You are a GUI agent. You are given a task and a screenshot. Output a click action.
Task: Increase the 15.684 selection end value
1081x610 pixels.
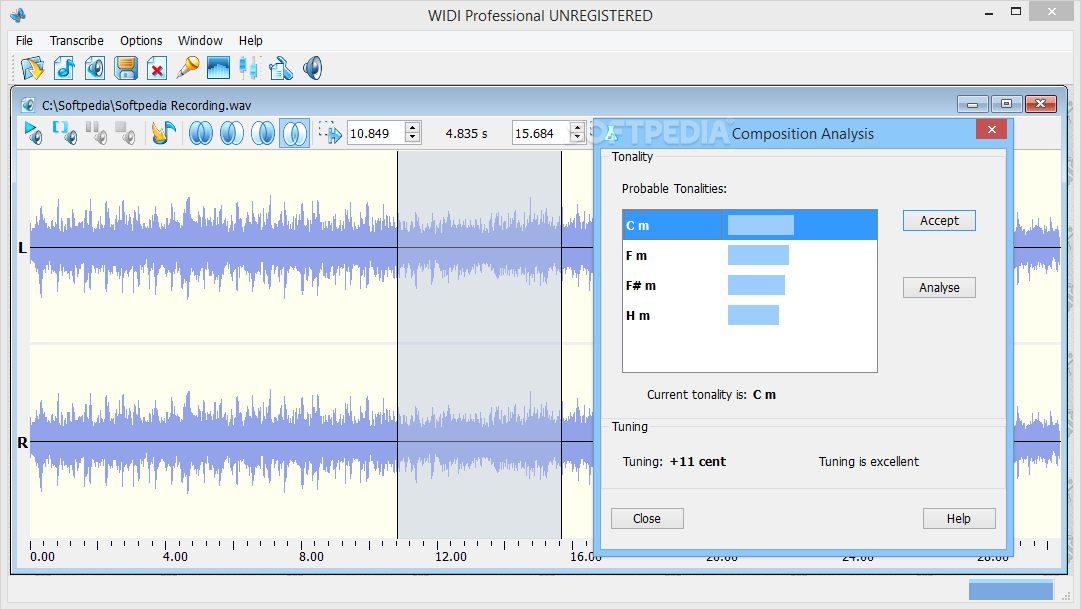point(577,128)
